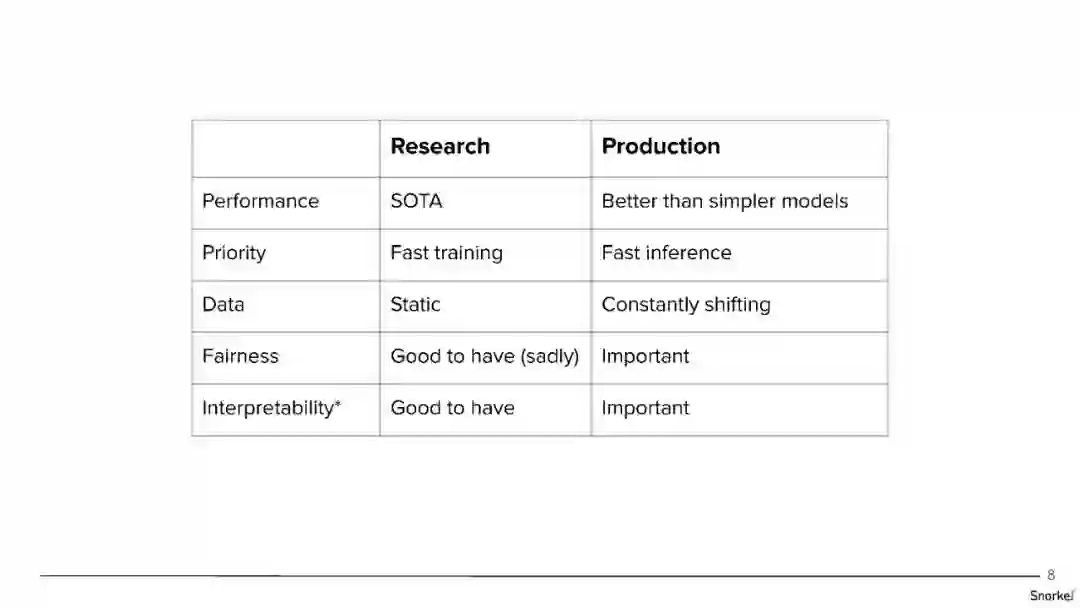
Task: Select the Data row label
Action: (223, 305)
